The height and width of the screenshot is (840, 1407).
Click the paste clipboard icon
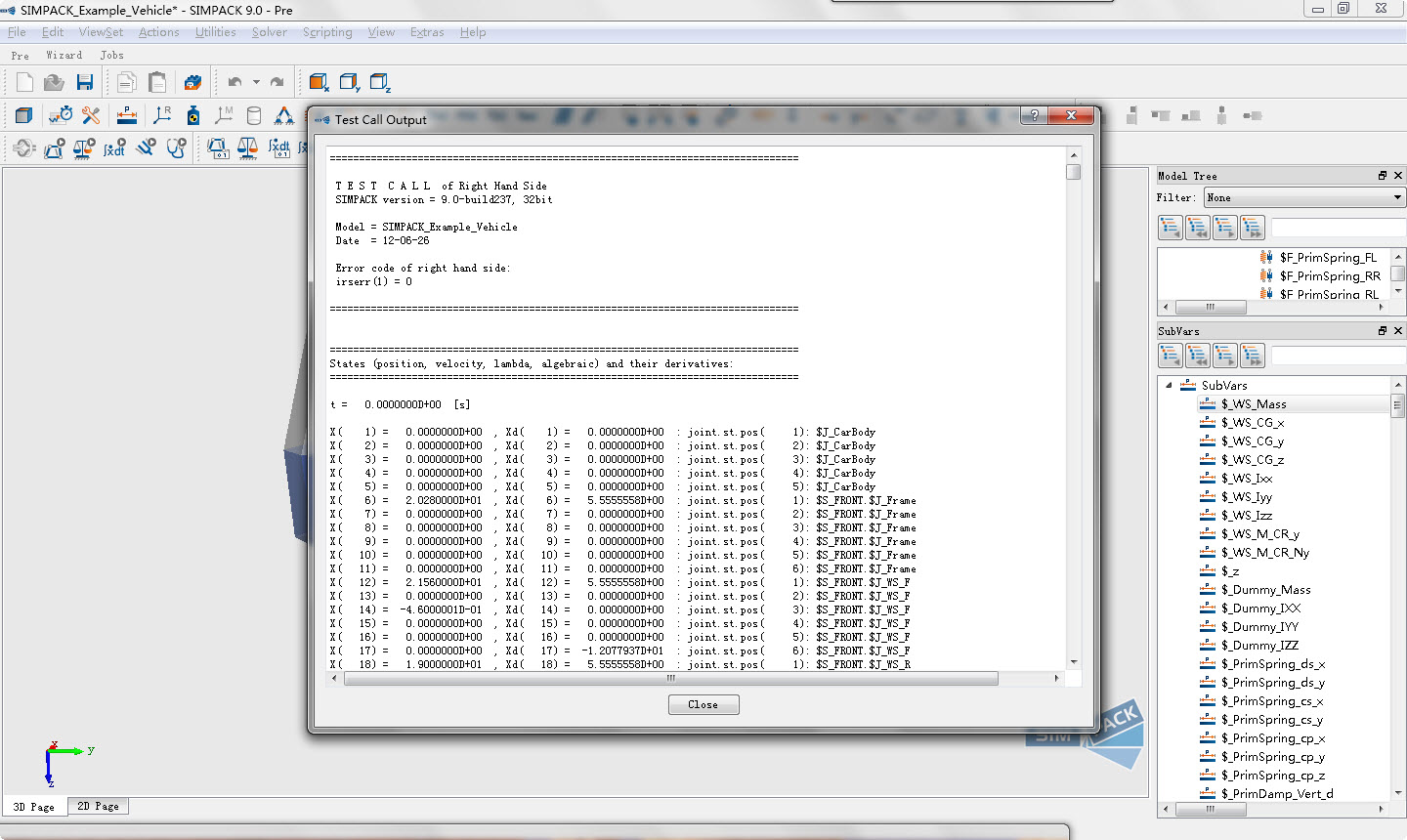156,82
